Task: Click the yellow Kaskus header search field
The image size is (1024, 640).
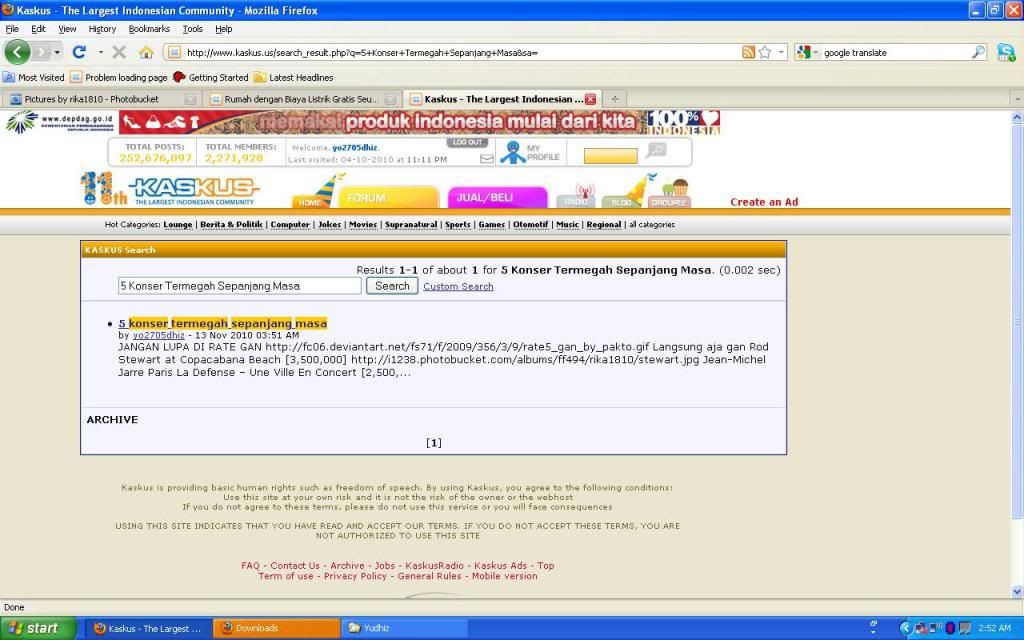Action: tap(611, 156)
